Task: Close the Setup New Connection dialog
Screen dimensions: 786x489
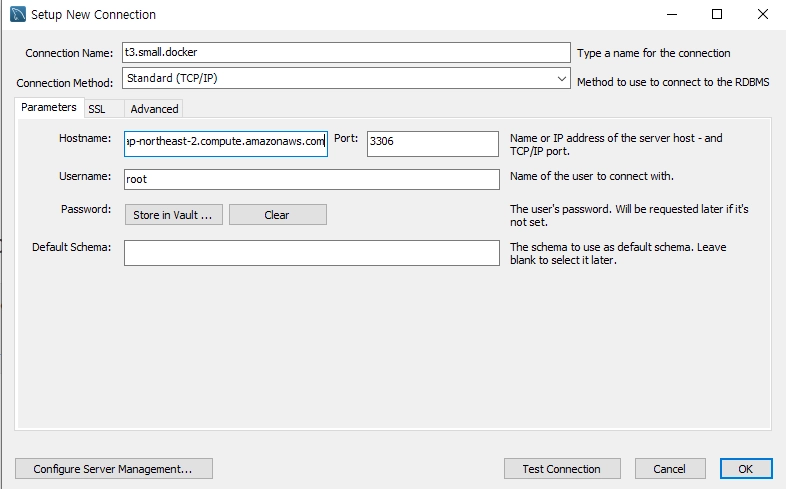Action: click(x=762, y=15)
